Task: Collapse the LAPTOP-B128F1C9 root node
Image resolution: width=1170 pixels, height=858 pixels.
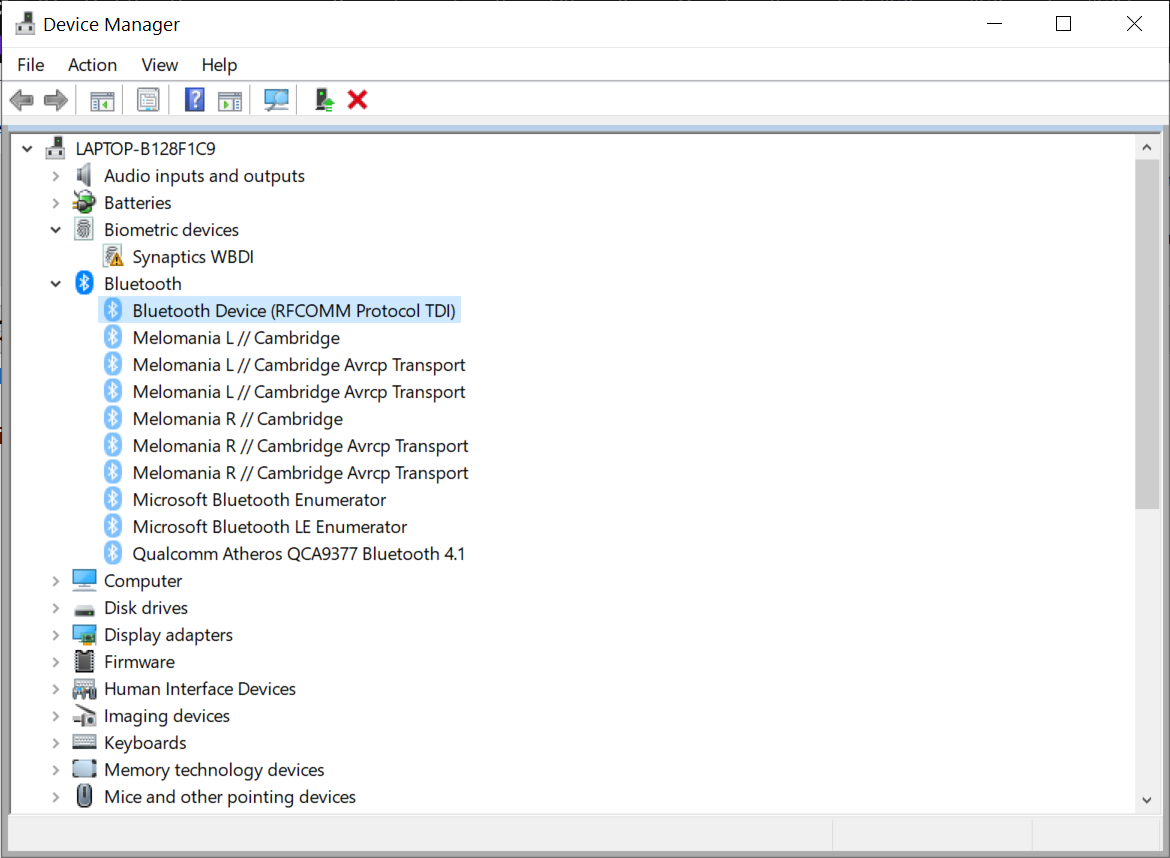Action: (x=28, y=148)
